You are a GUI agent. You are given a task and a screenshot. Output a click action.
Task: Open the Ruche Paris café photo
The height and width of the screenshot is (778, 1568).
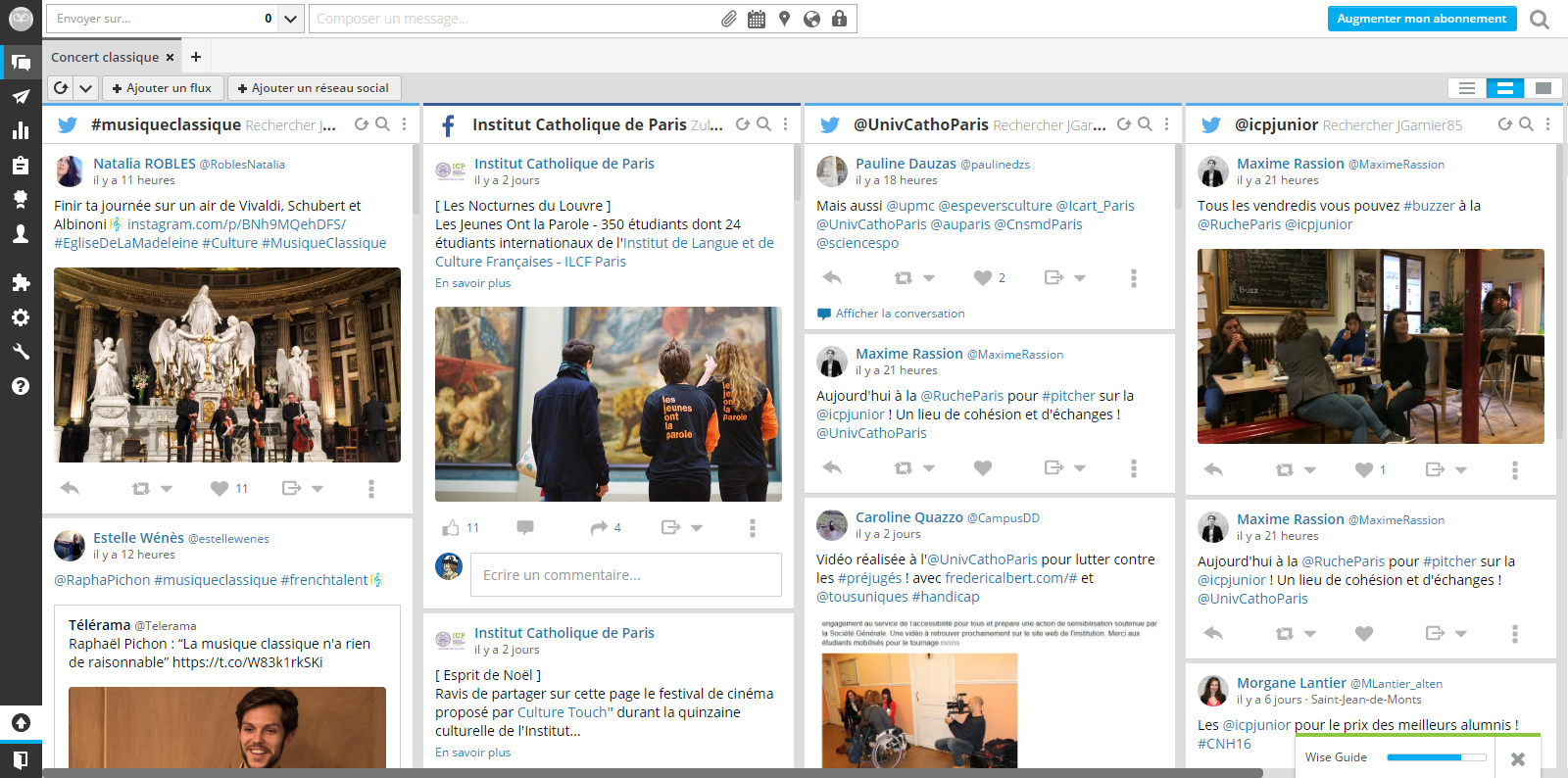(1371, 346)
